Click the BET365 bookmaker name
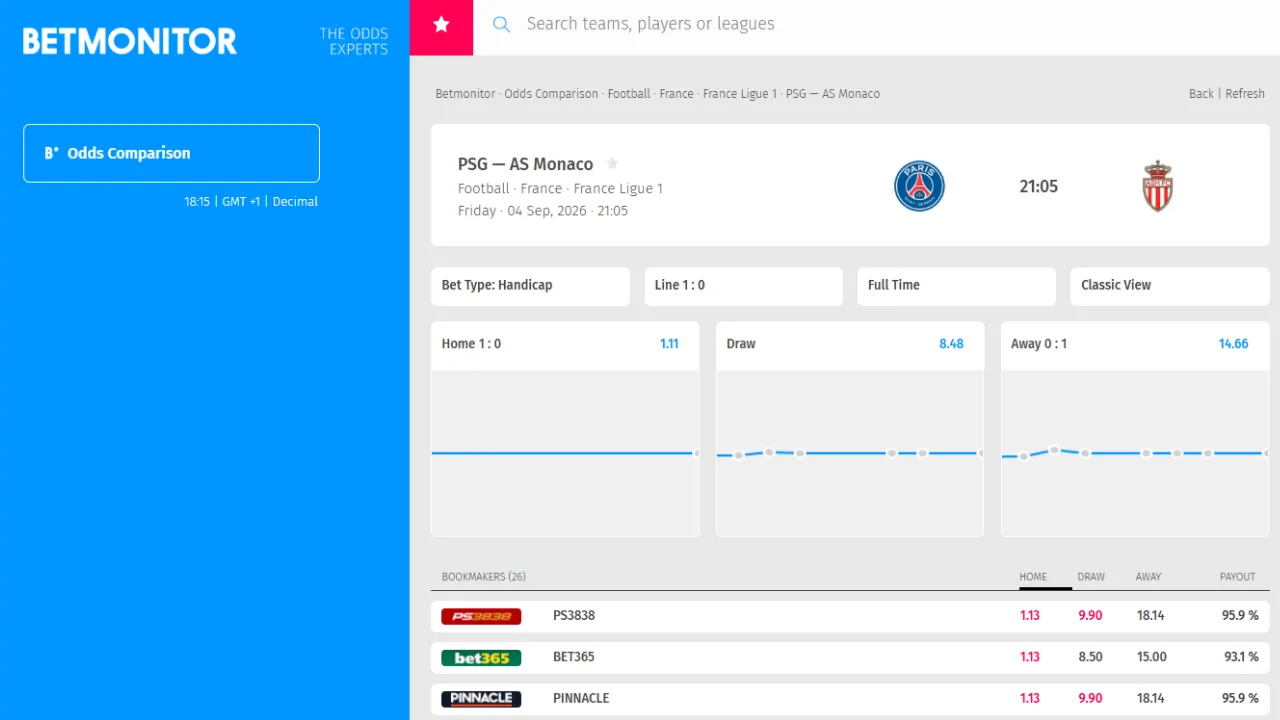 (x=574, y=657)
